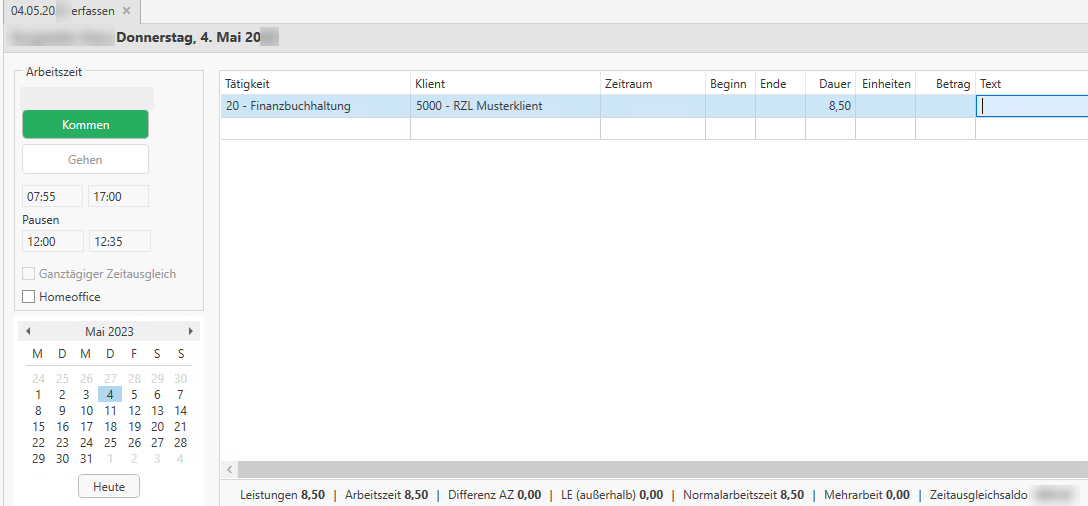The height and width of the screenshot is (506, 1088).
Task: Go to next month in calendar
Action: tap(190, 331)
